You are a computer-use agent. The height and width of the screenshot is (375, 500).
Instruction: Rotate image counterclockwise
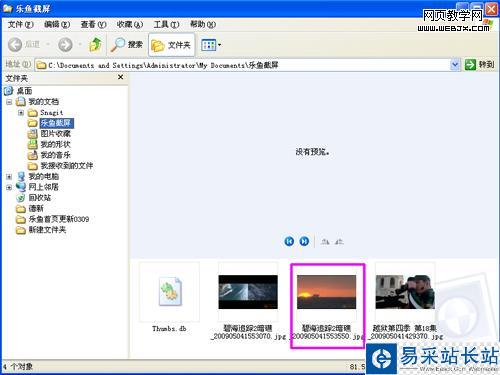[x=339, y=241]
